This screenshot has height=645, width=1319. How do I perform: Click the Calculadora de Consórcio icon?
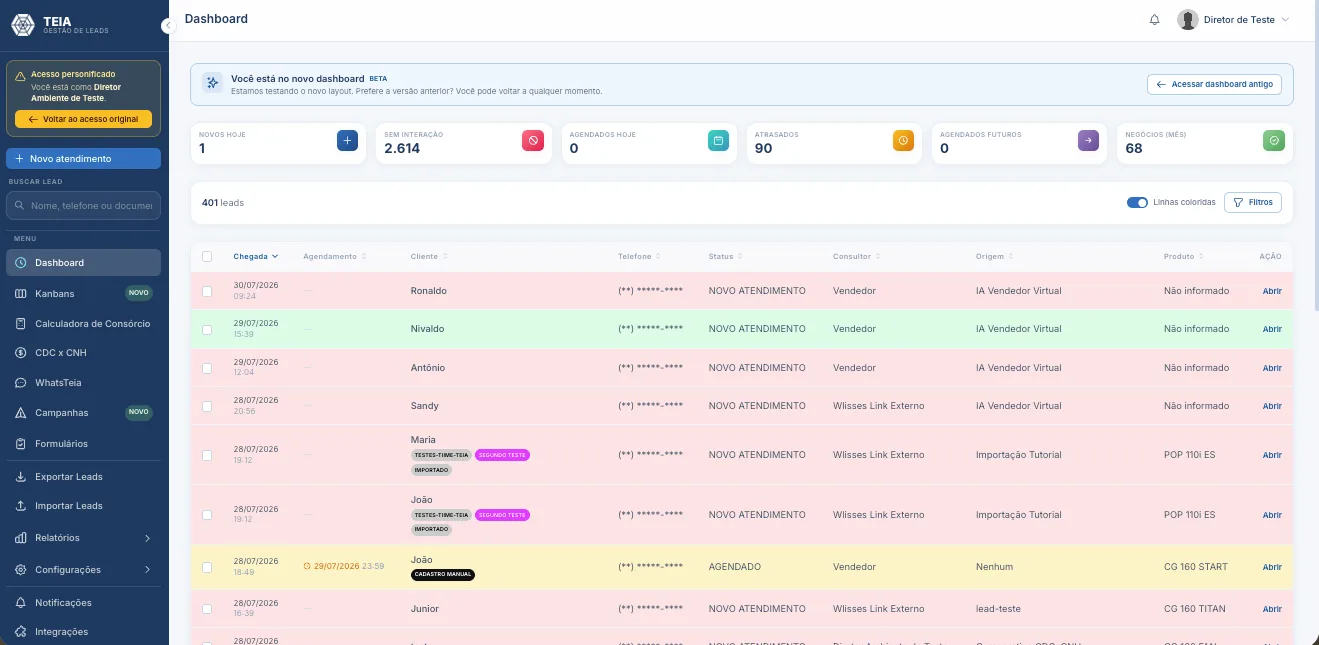(21, 324)
